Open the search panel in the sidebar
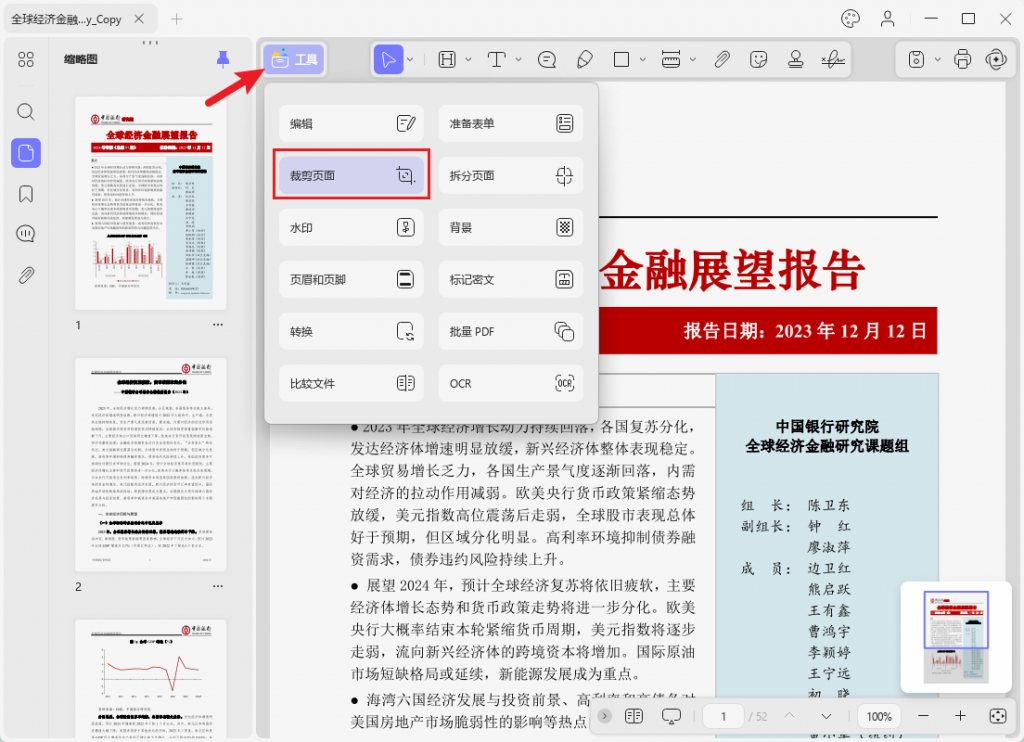This screenshot has width=1024, height=742. [x=26, y=113]
